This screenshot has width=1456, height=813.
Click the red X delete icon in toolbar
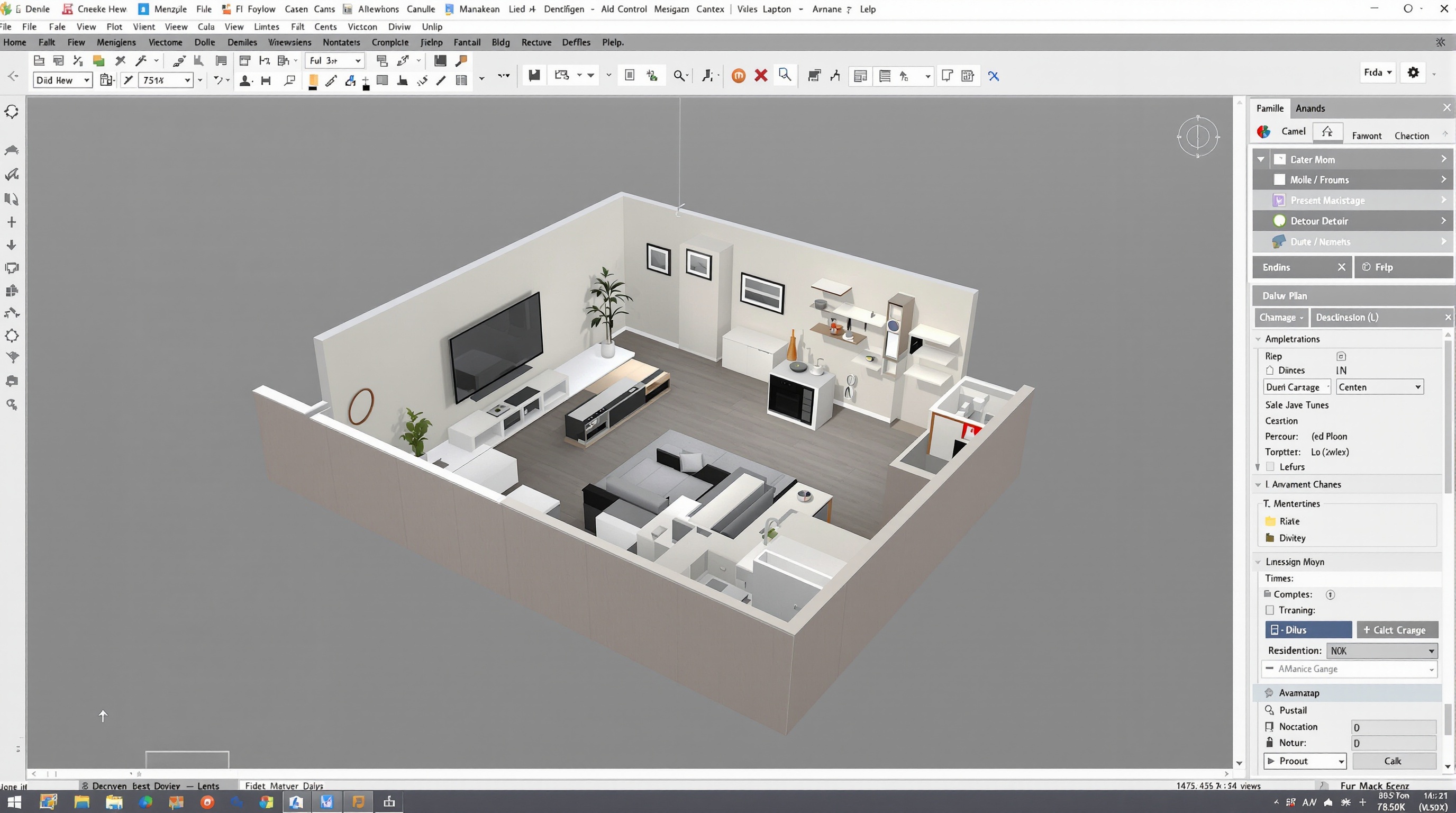[761, 75]
